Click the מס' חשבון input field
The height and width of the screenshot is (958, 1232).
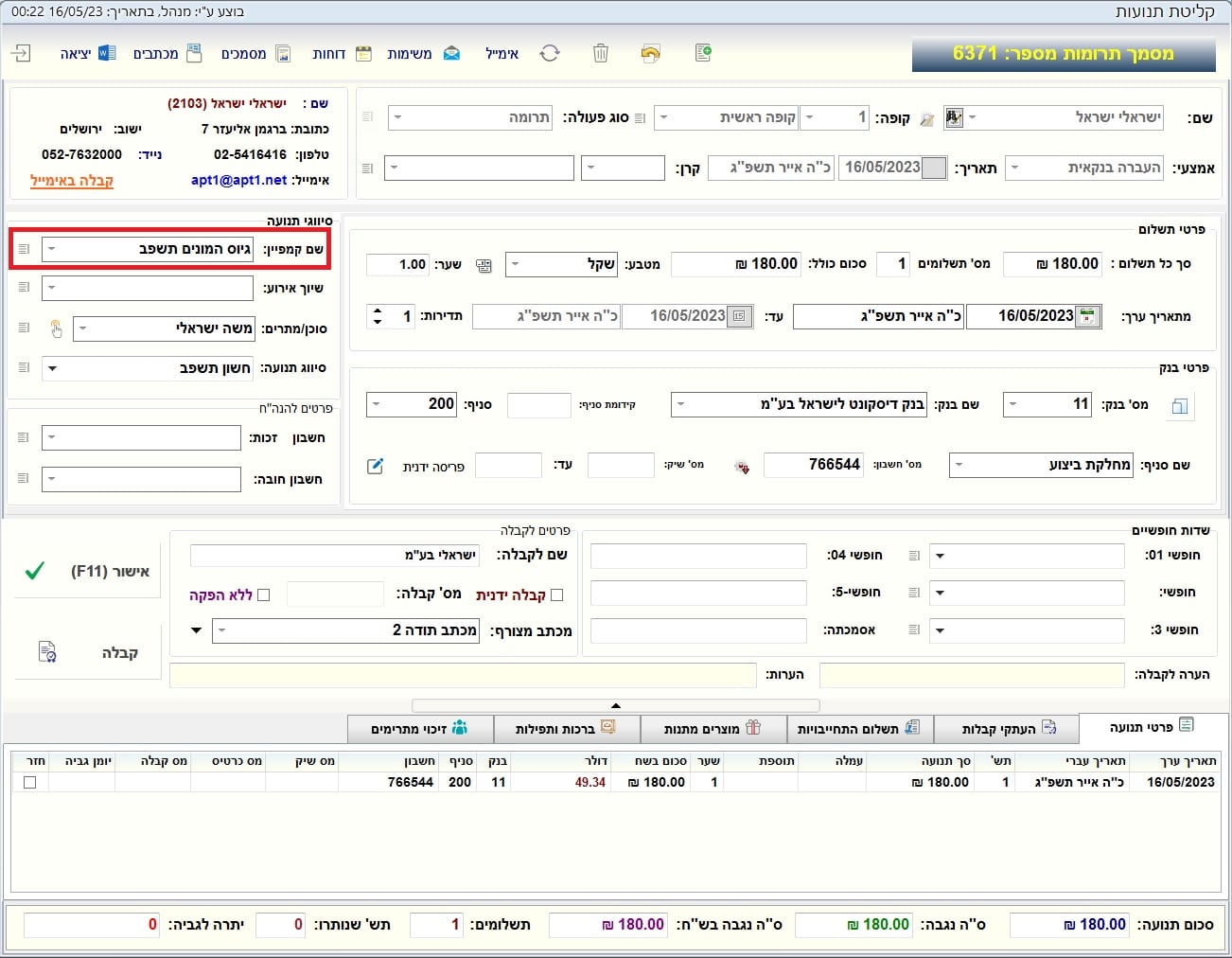pyautogui.click(x=813, y=465)
